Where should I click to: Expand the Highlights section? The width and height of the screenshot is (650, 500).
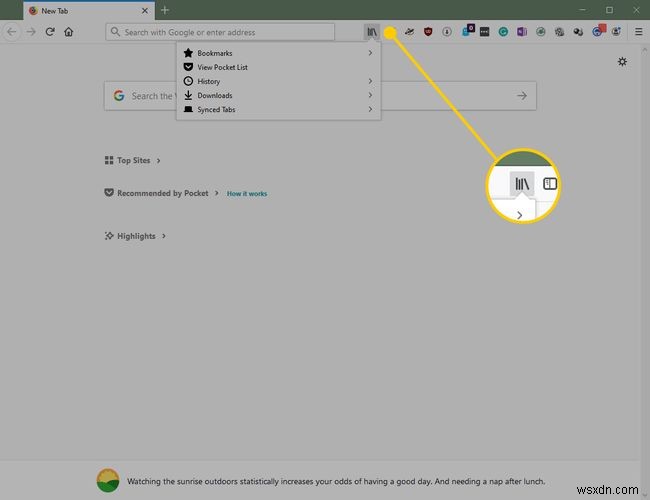click(x=135, y=236)
